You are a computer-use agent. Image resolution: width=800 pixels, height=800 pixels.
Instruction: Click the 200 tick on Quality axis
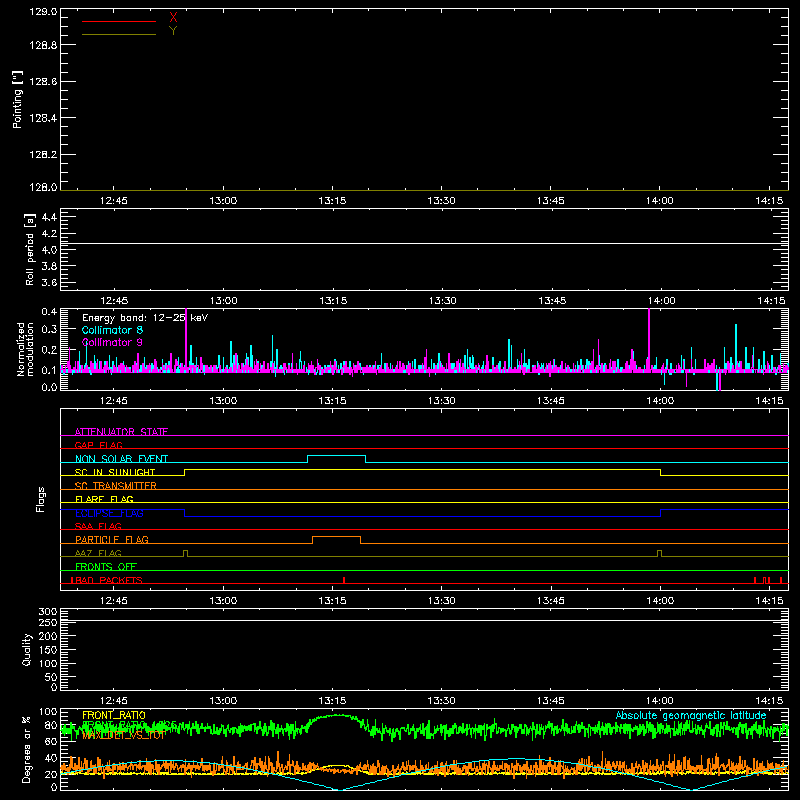coord(48,637)
